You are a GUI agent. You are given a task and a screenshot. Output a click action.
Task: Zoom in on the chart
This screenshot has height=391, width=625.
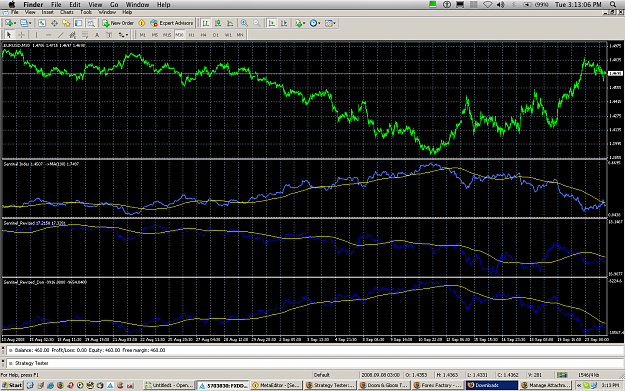tap(244, 23)
